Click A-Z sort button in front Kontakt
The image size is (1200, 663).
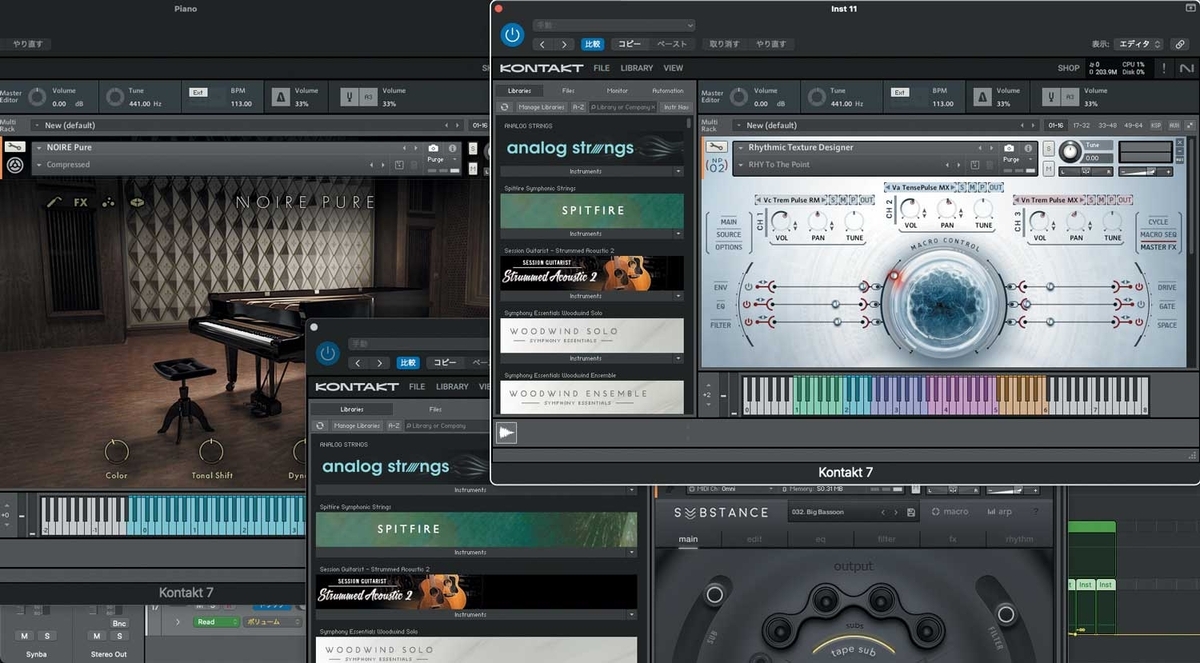(x=578, y=107)
